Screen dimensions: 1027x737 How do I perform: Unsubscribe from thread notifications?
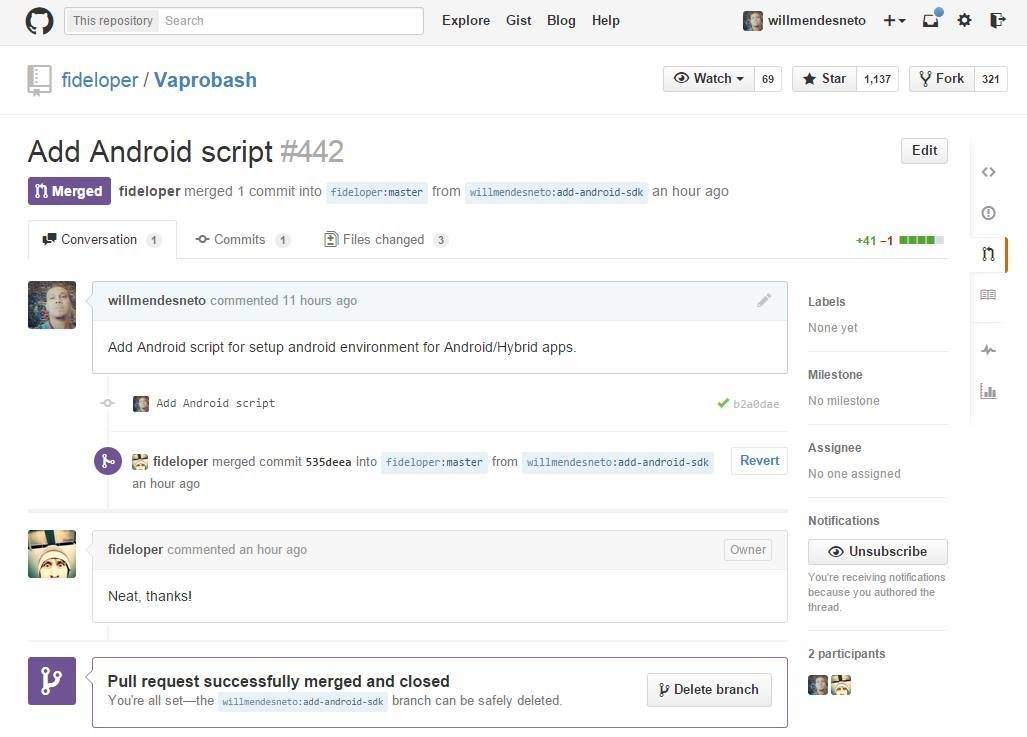tap(878, 552)
